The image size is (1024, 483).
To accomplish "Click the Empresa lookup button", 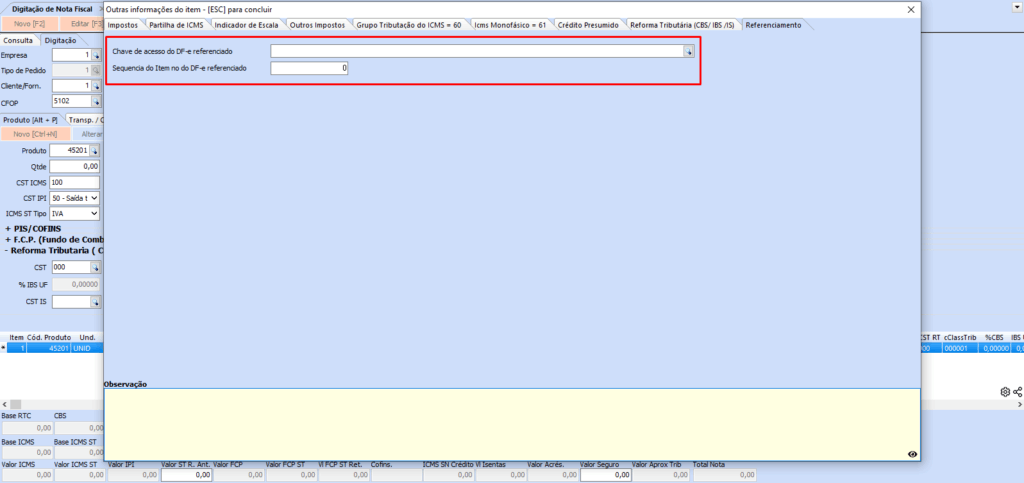I will [x=96, y=56].
